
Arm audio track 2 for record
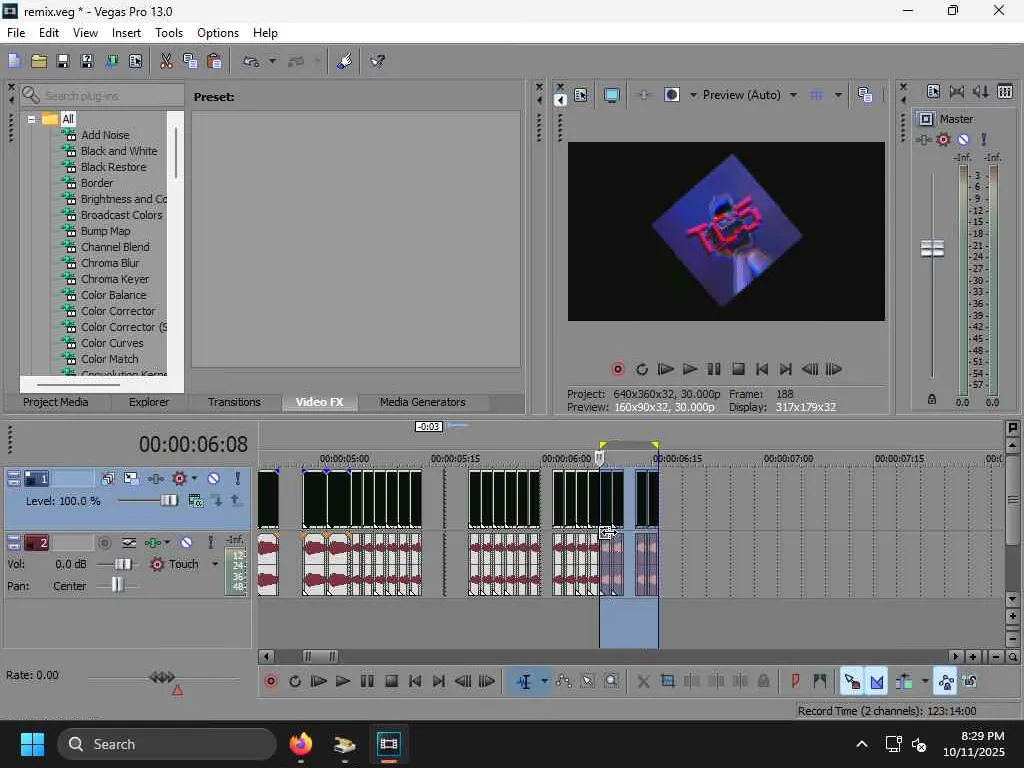pos(104,543)
